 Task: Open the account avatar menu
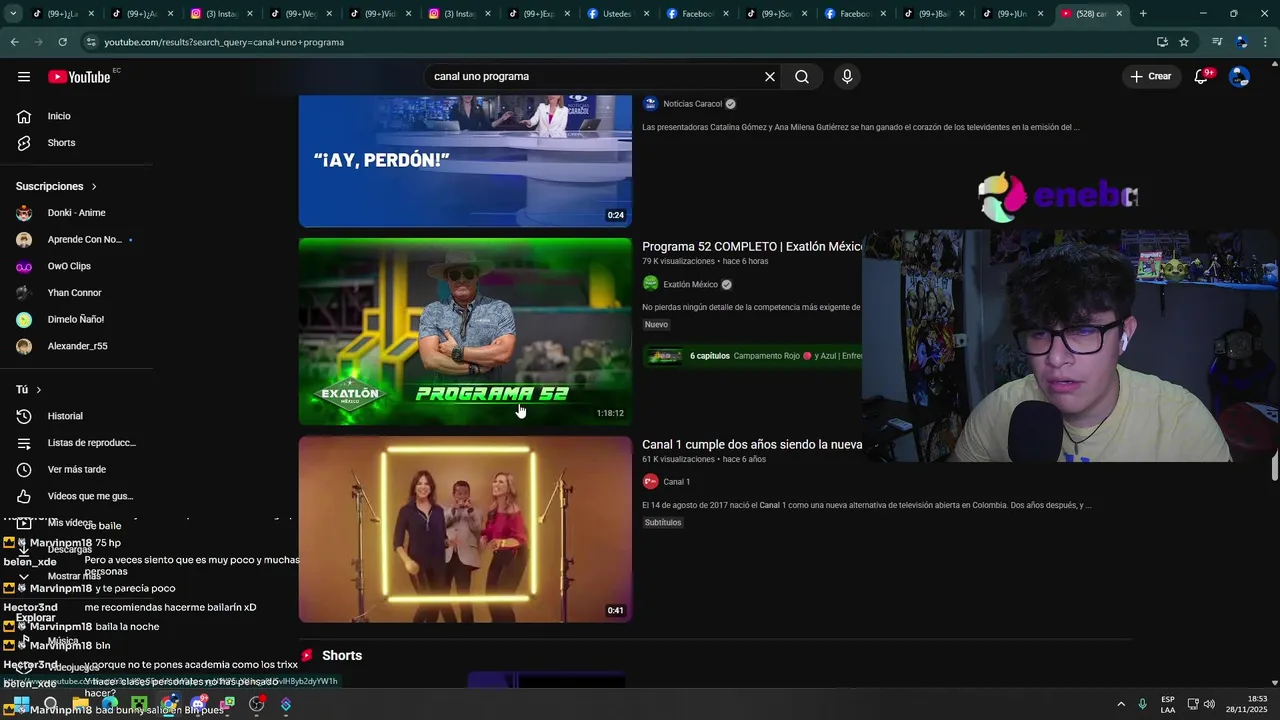[1239, 76]
